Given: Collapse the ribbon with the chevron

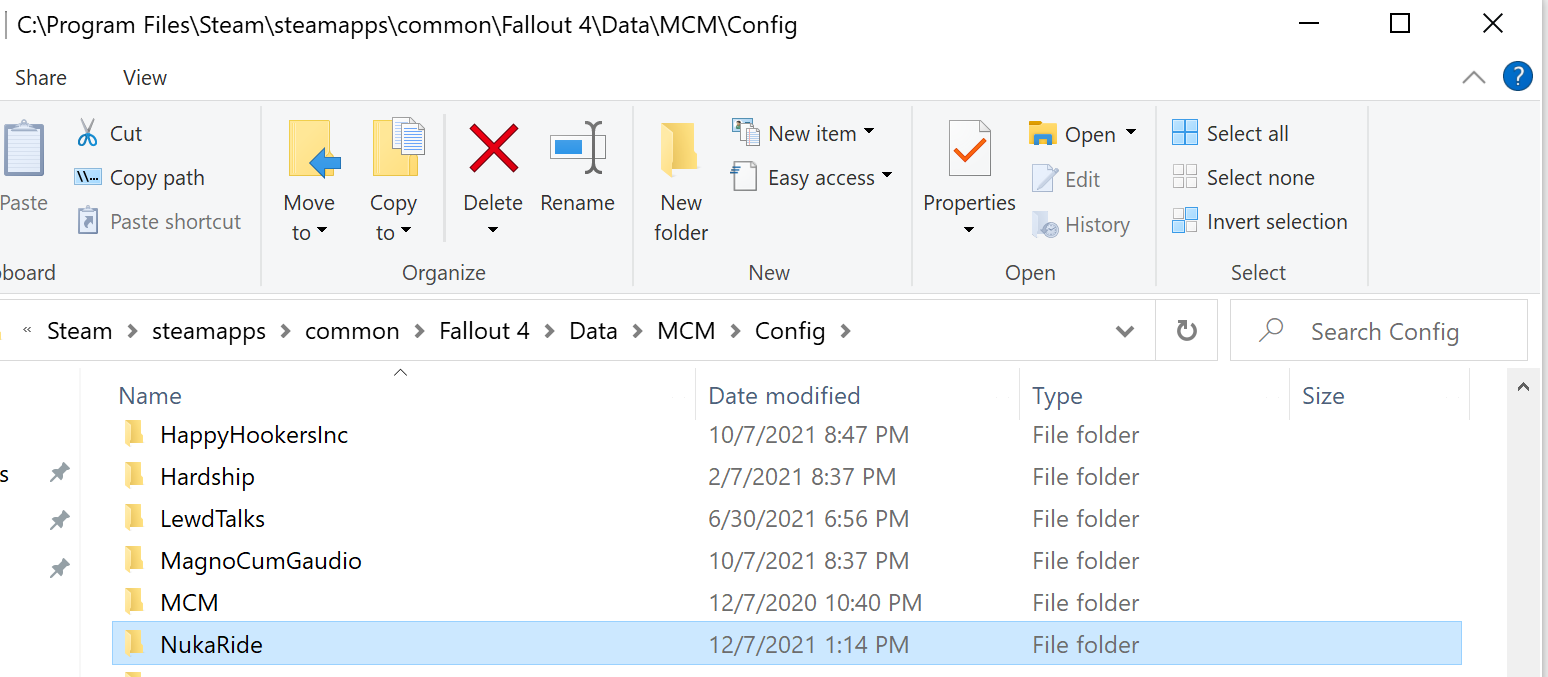Looking at the screenshot, I should [x=1474, y=77].
